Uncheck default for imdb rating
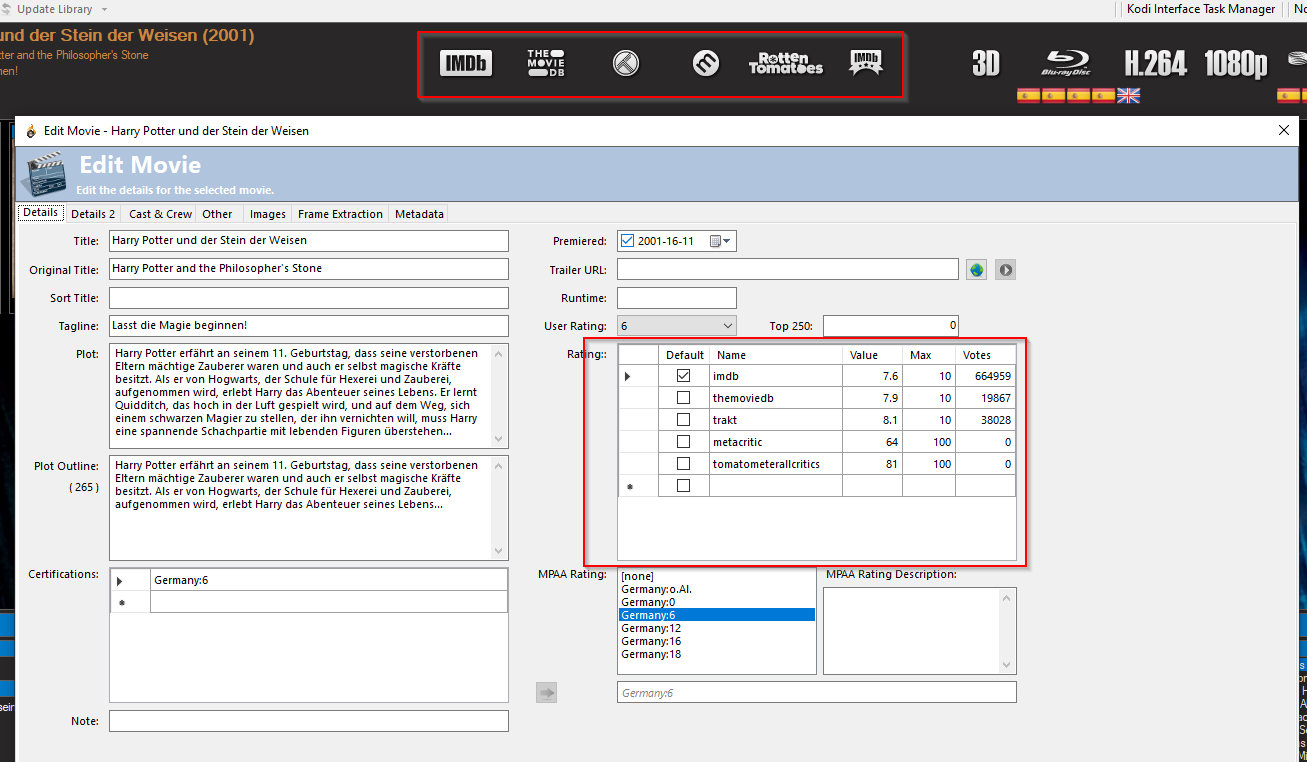The height and width of the screenshot is (762, 1307). pyautogui.click(x=683, y=376)
